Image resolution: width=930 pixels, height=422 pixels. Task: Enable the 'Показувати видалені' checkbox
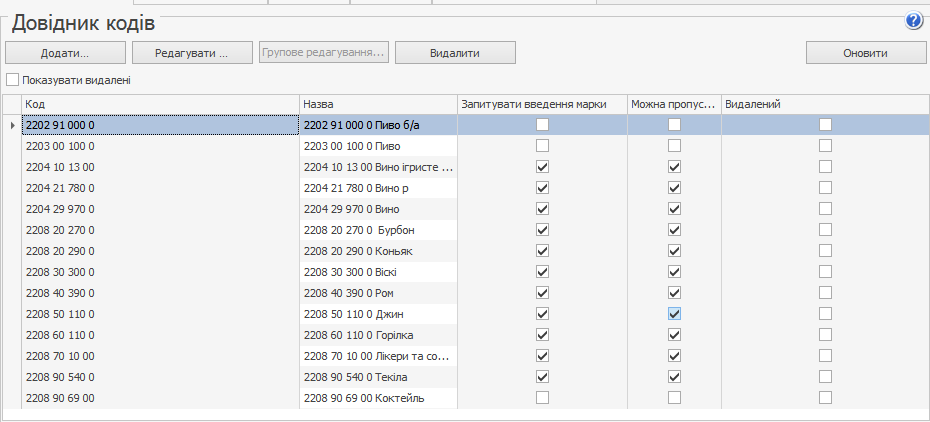pyautogui.click(x=13, y=80)
